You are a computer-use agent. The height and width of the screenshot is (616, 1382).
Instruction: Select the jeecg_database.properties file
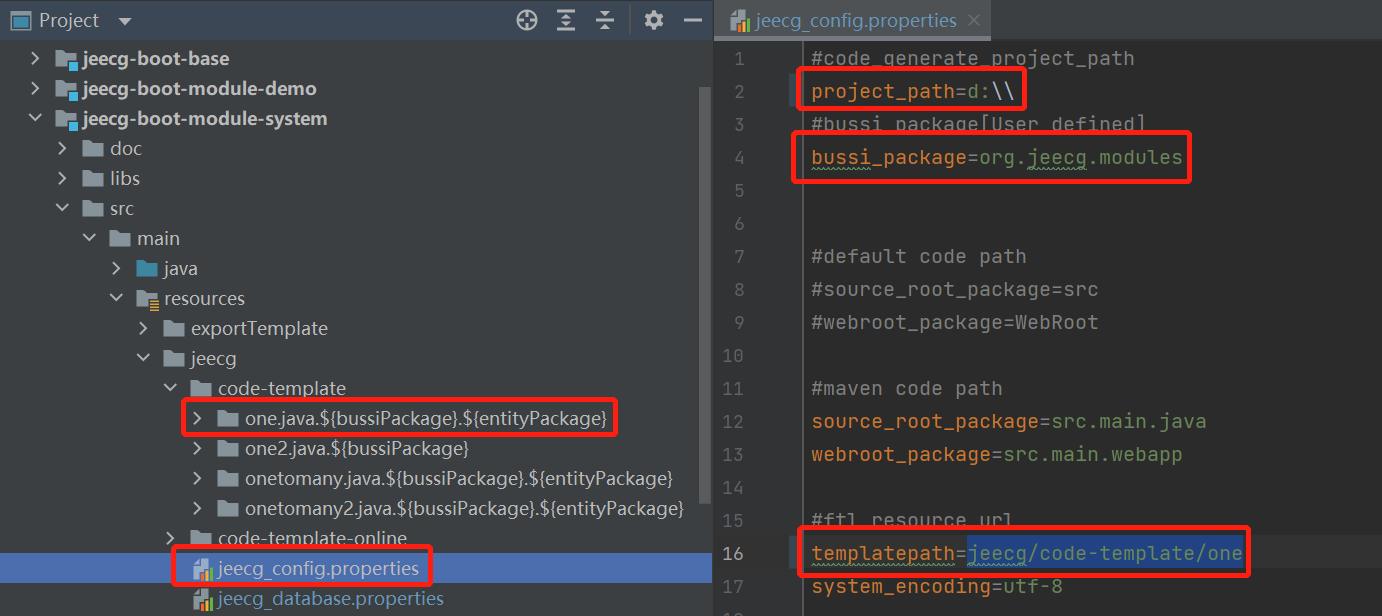pyautogui.click(x=331, y=599)
